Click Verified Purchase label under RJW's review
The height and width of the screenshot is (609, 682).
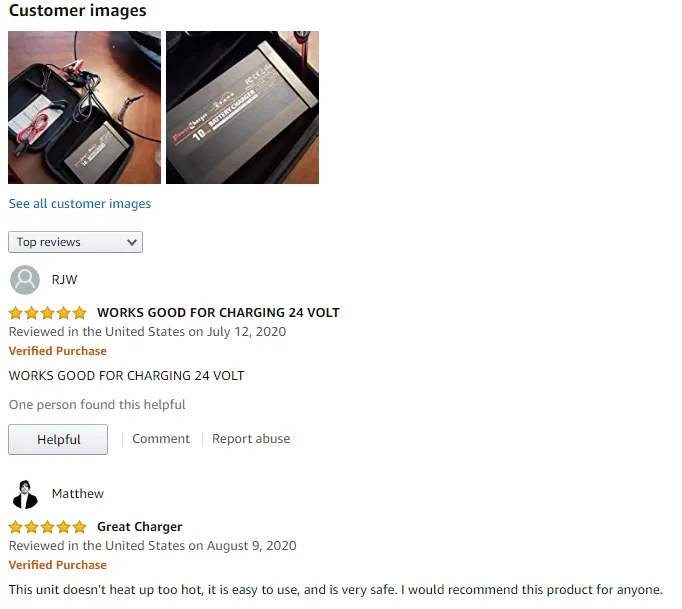point(57,351)
